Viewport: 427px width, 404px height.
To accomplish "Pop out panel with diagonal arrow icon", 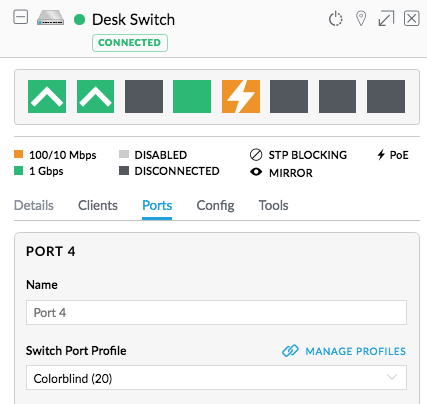I will pos(386,18).
